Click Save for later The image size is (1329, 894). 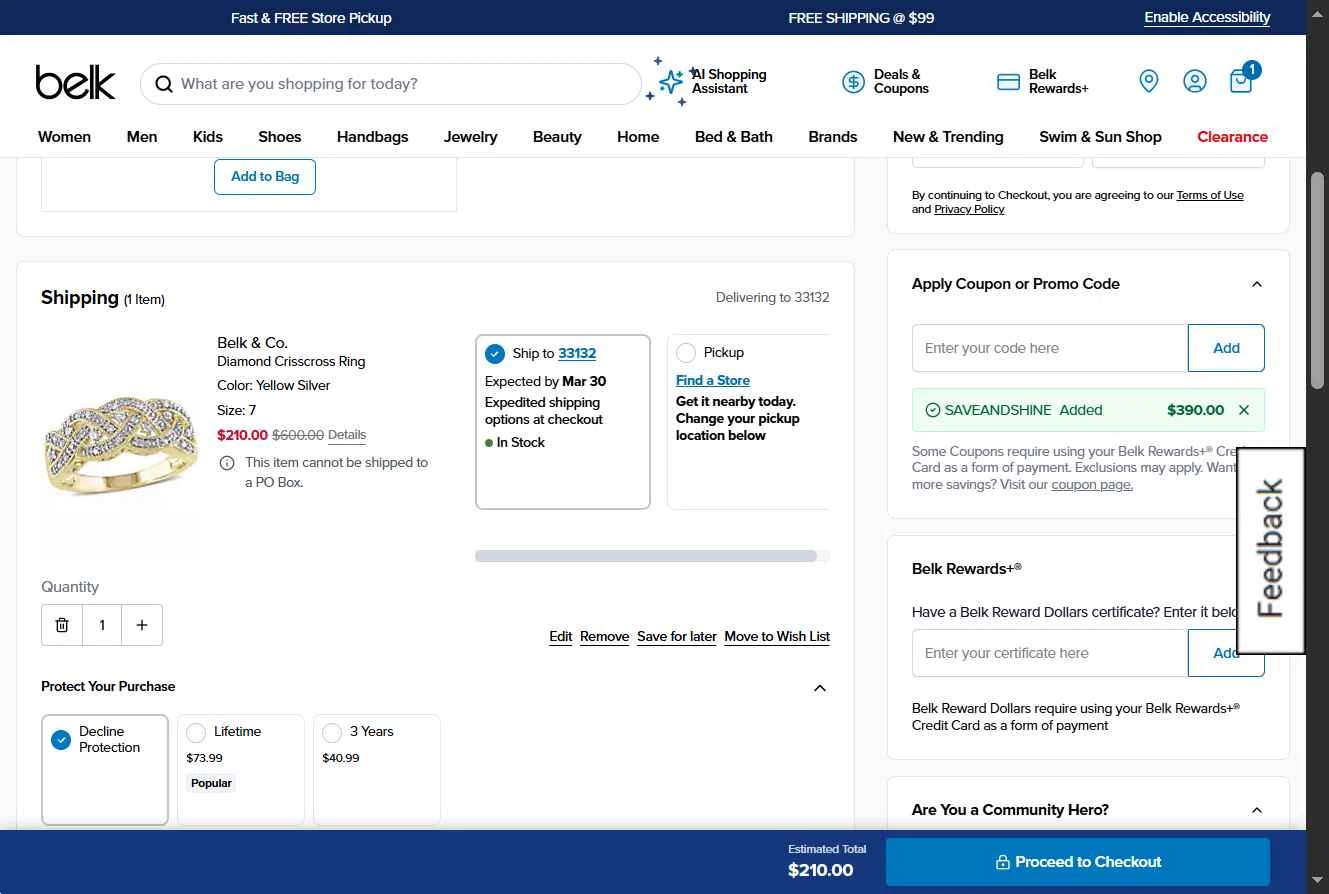pos(677,637)
